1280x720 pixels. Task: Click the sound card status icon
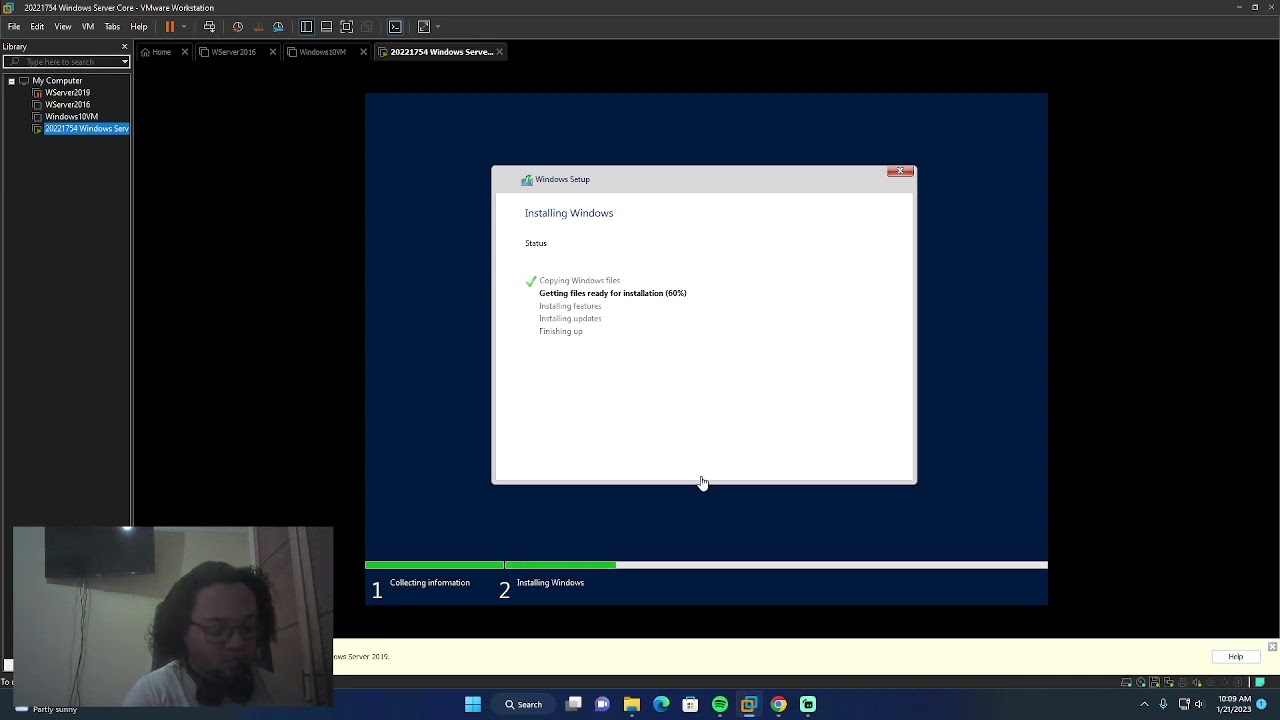click(x=1197, y=682)
